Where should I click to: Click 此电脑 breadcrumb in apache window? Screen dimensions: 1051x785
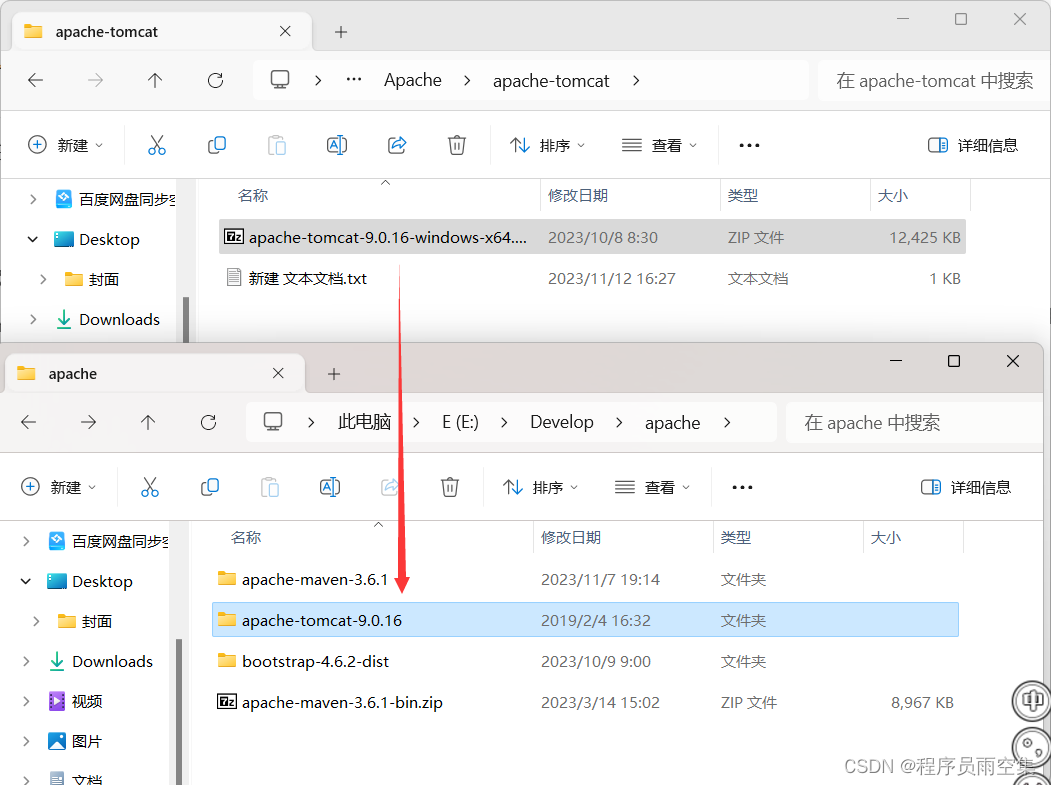[x=364, y=422]
